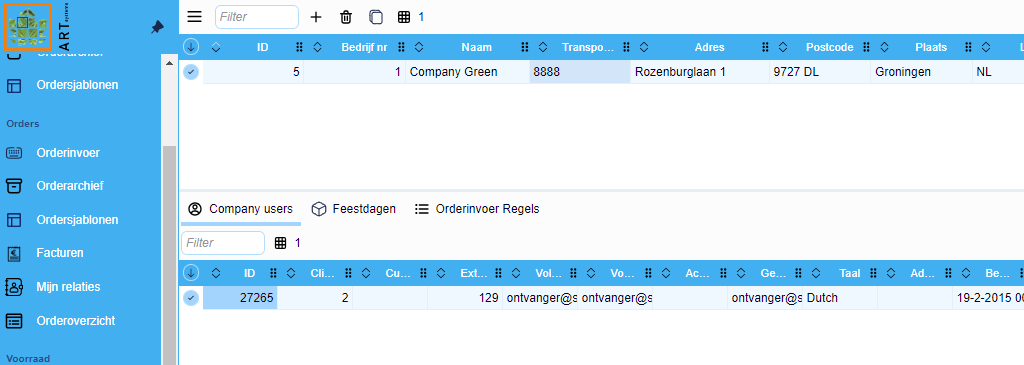Open the hamburger menu above the company grid
This screenshot has height=365, width=1024.
tap(195, 17)
